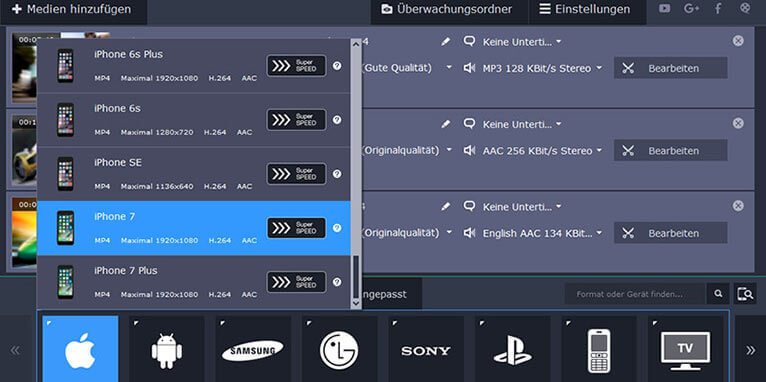Viewport: 766px width, 382px height.
Task: Click help question mark for iPhone 6s Plus
Action: point(337,66)
